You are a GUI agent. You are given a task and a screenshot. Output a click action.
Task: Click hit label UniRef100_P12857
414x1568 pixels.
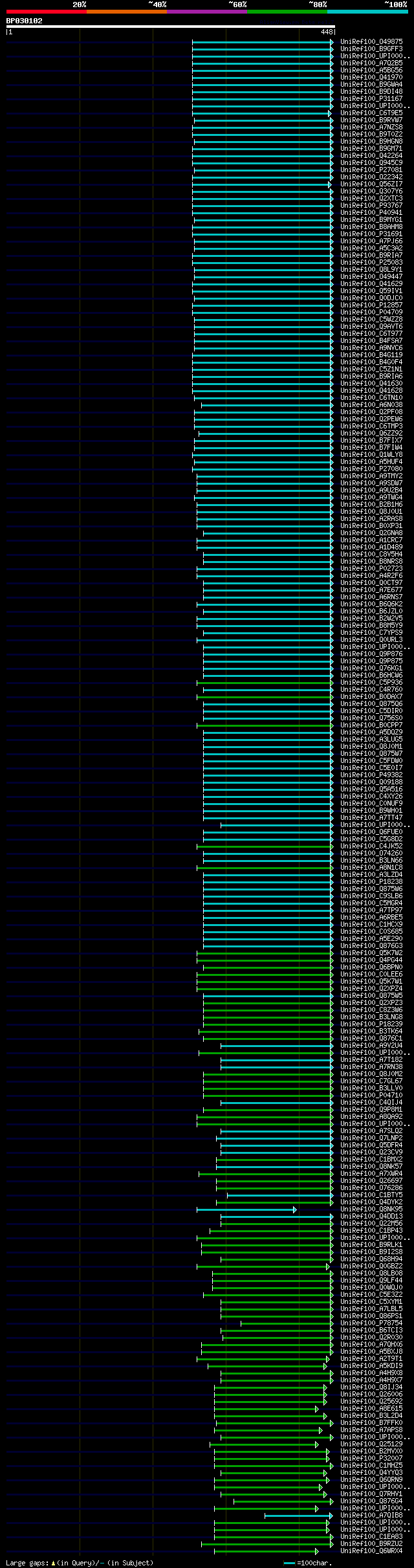(371, 305)
